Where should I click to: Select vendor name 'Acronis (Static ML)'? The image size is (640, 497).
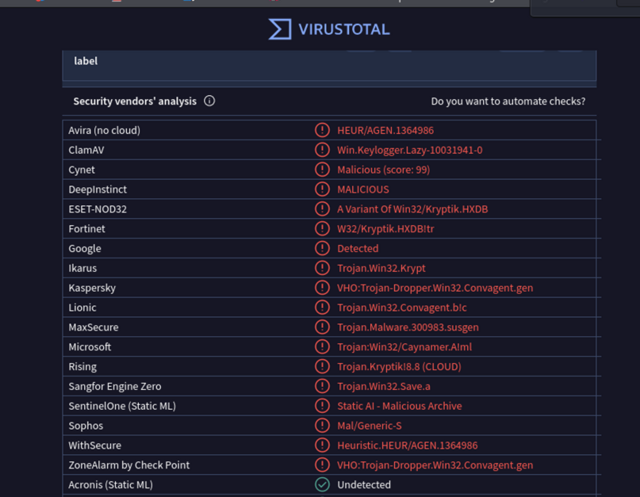click(x=111, y=485)
